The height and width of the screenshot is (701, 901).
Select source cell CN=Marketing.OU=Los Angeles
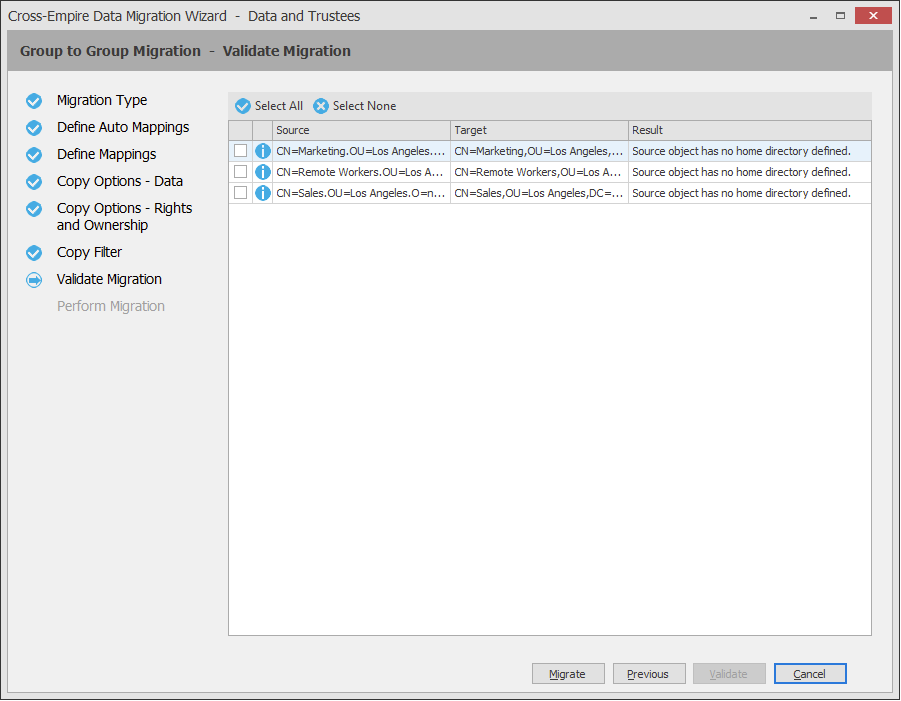coord(361,151)
